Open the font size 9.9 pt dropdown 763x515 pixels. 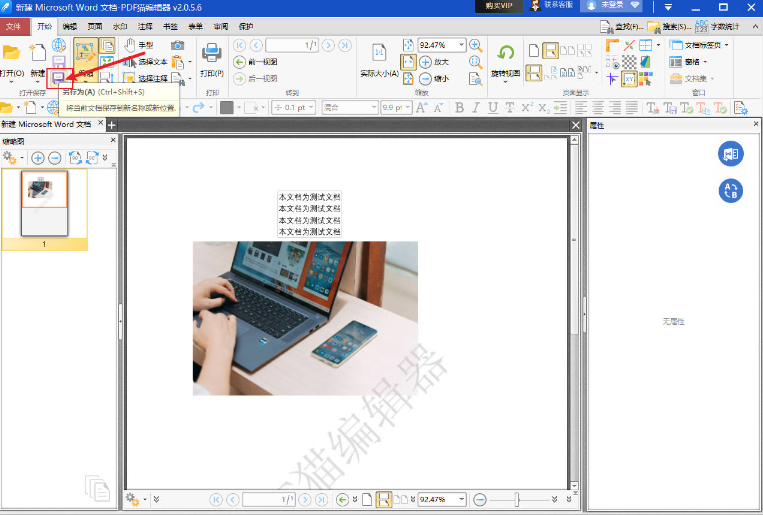tap(408, 108)
